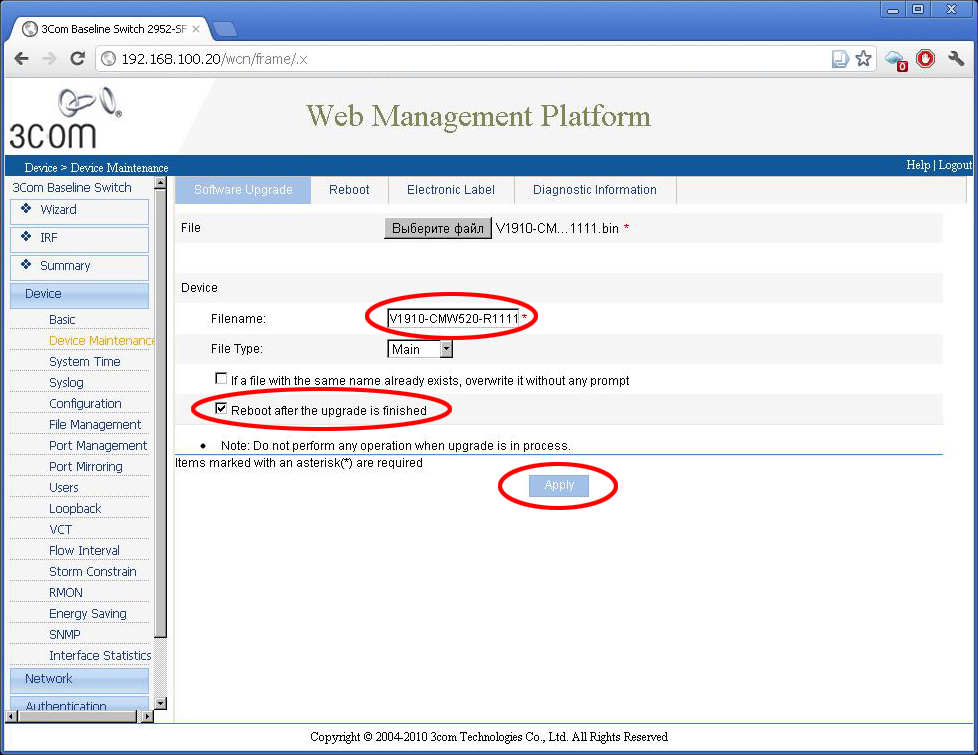Open Port Mirroring in the sidebar

[86, 467]
